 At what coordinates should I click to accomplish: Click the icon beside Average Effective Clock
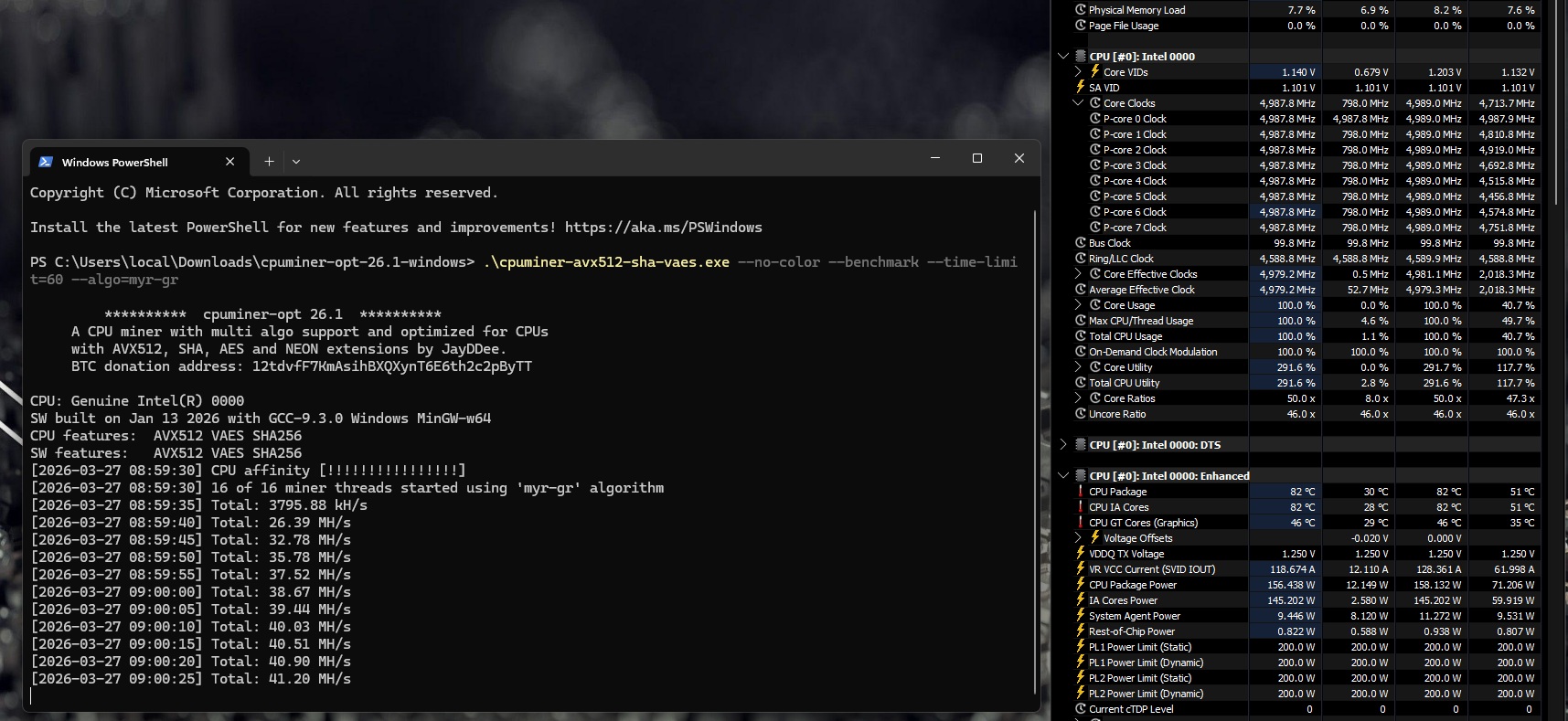[1081, 290]
